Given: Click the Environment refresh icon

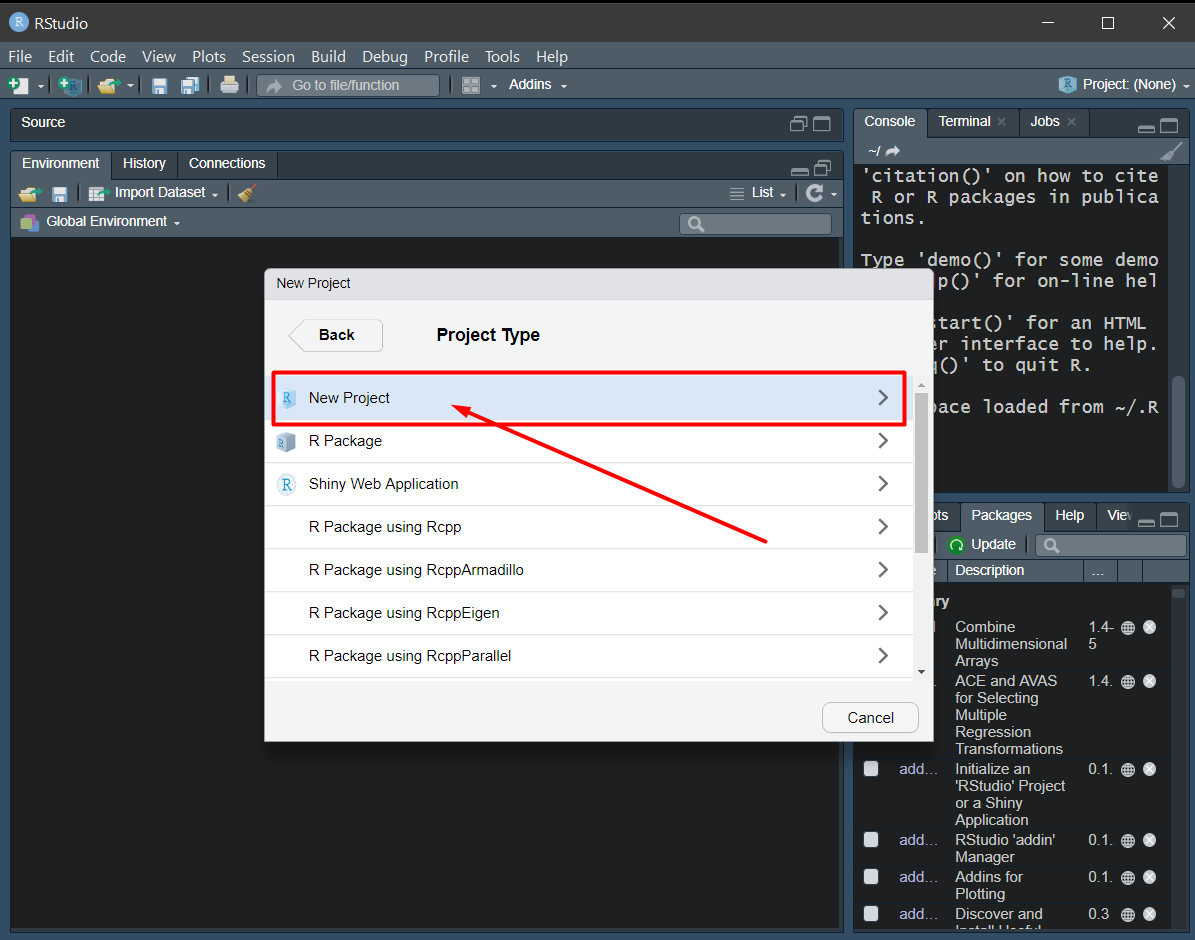Looking at the screenshot, I should (814, 193).
